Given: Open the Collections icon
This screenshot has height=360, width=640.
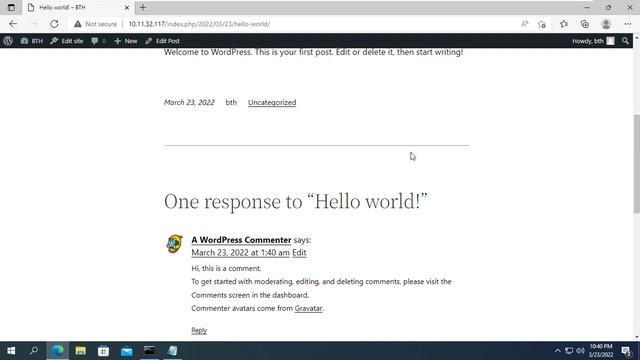Looking at the screenshot, I should click(x=584, y=24).
